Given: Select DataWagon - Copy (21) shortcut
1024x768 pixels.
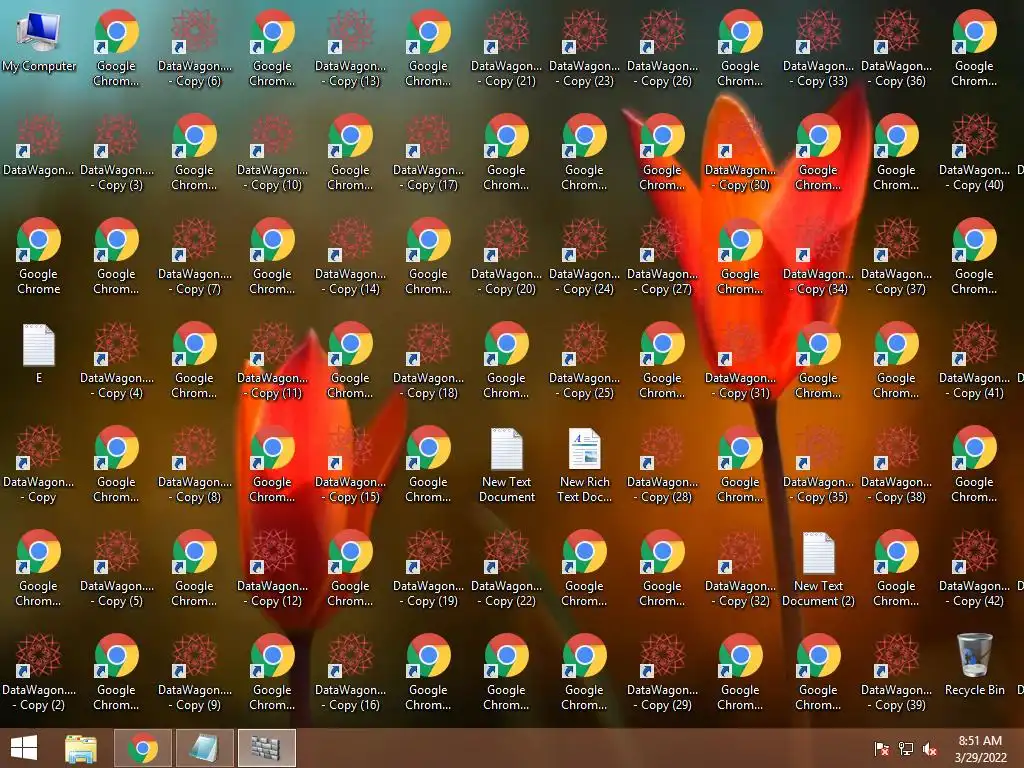Looking at the screenshot, I should pos(507,49).
